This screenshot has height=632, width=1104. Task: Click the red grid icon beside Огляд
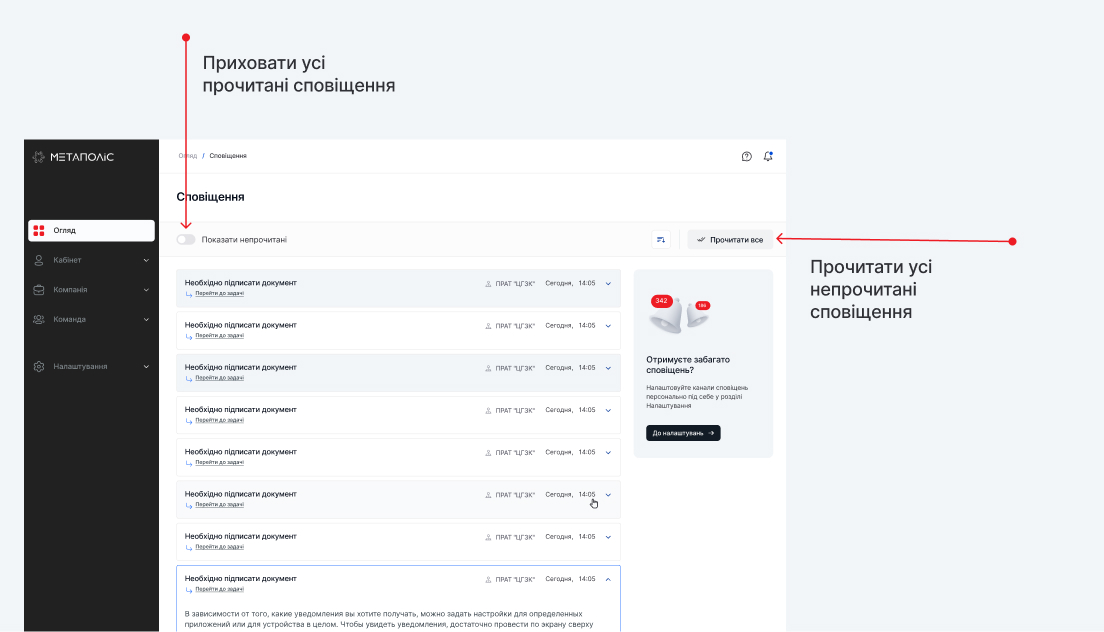tap(39, 231)
